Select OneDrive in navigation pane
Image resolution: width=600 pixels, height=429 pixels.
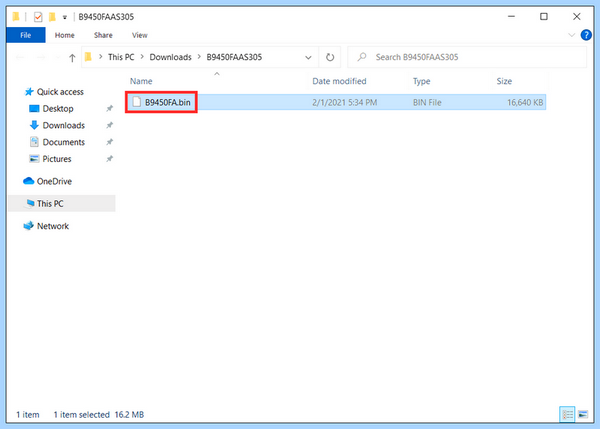coord(54,181)
